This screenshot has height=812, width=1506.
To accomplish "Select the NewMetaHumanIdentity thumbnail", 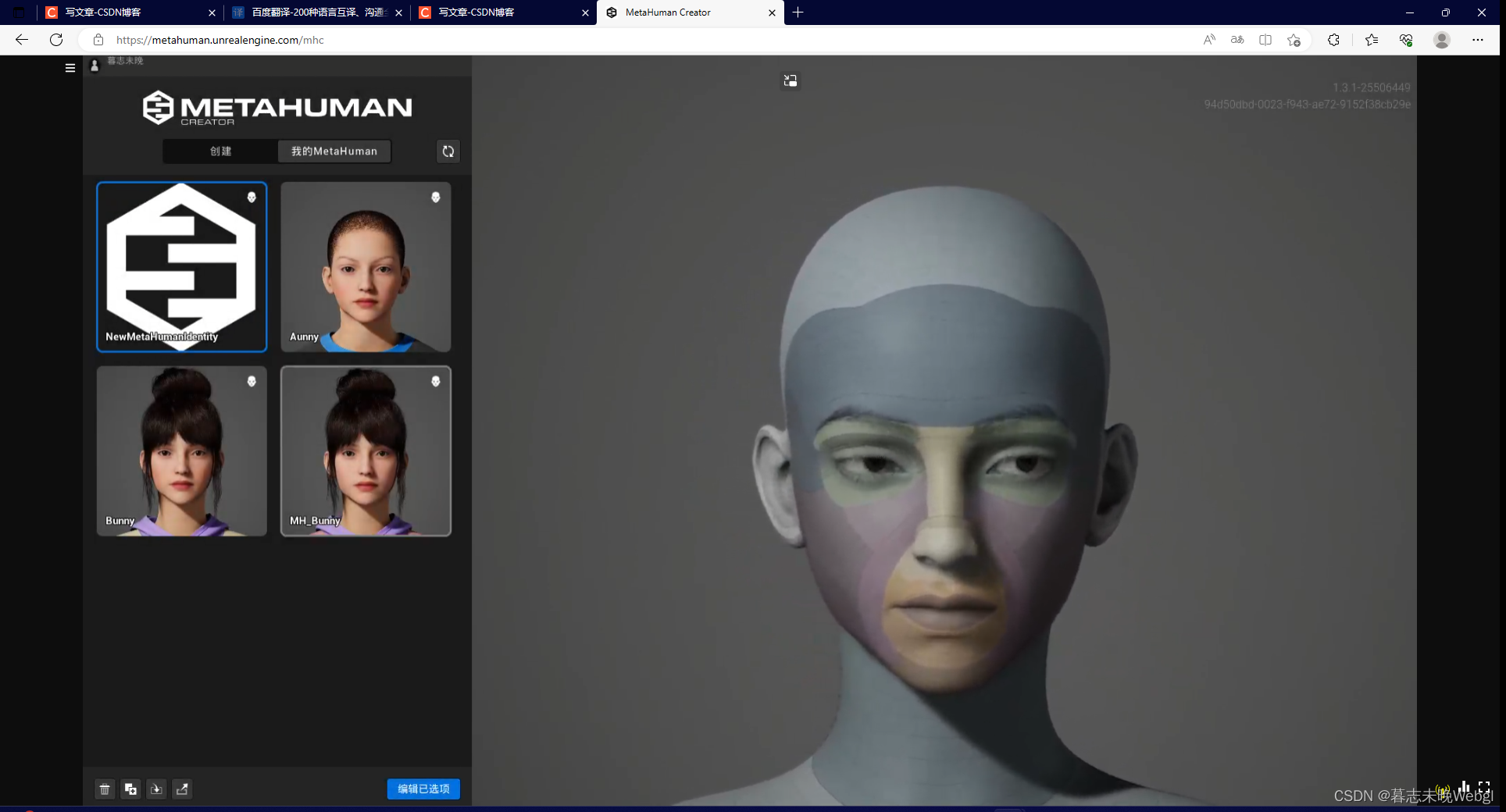I will (182, 267).
